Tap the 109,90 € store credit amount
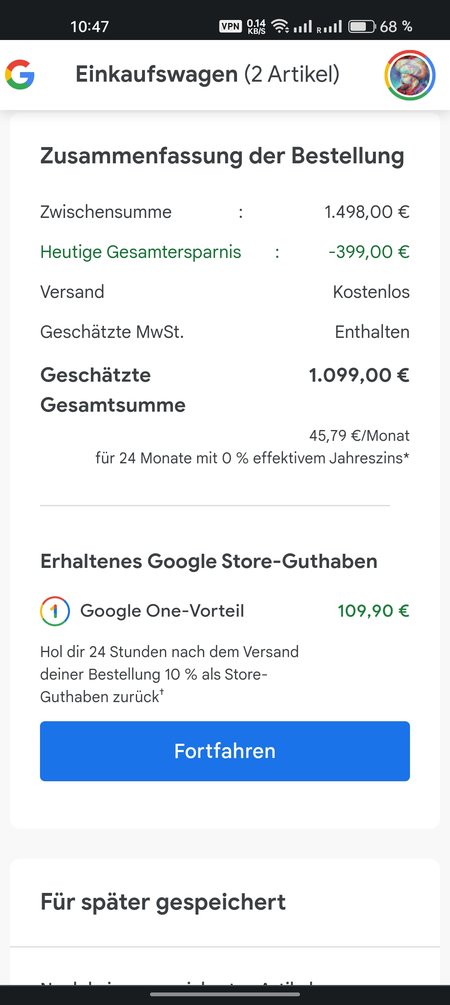The image size is (450, 1005). (x=373, y=611)
